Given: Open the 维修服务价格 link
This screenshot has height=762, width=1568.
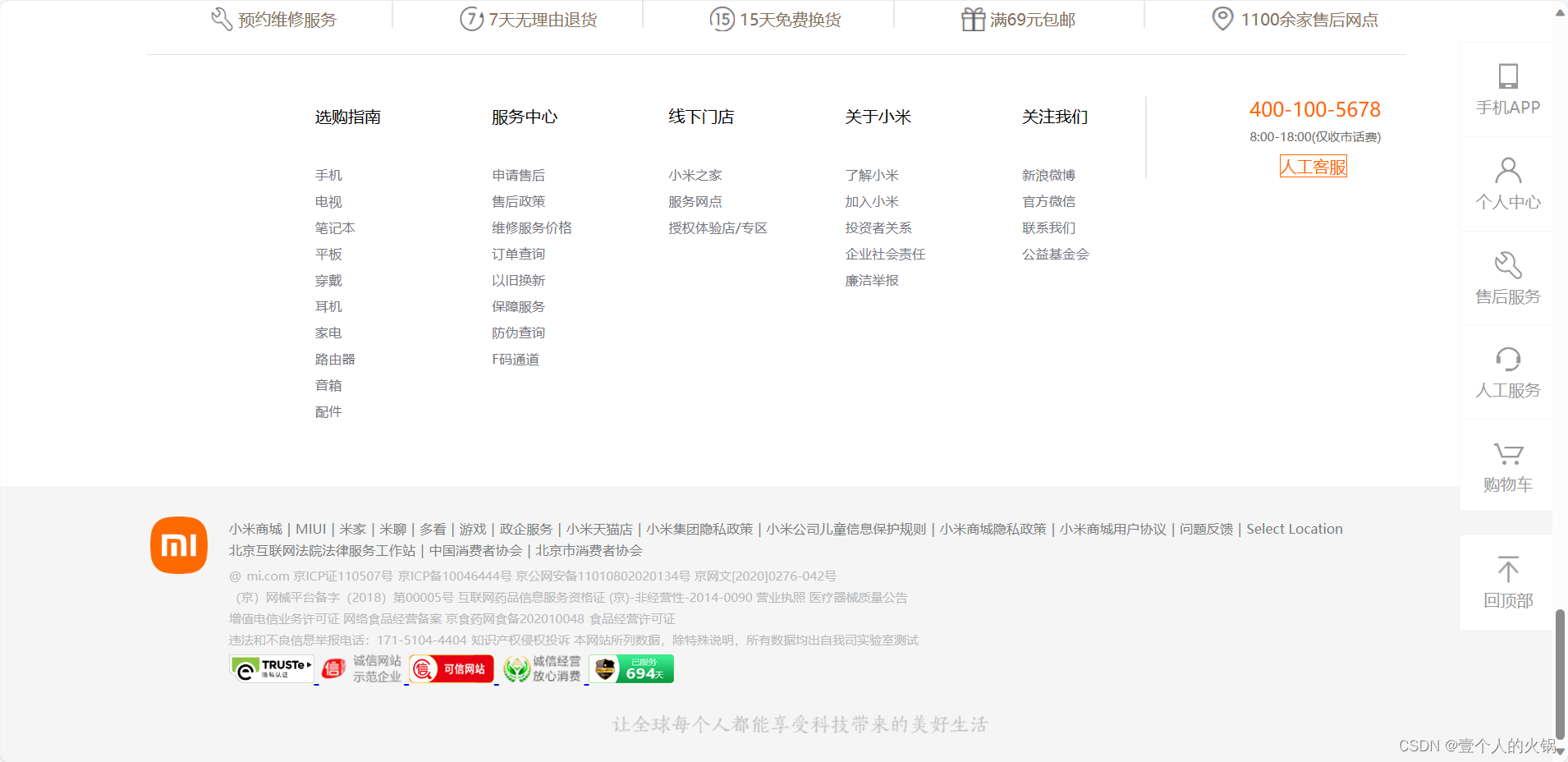Looking at the screenshot, I should pos(532,227).
